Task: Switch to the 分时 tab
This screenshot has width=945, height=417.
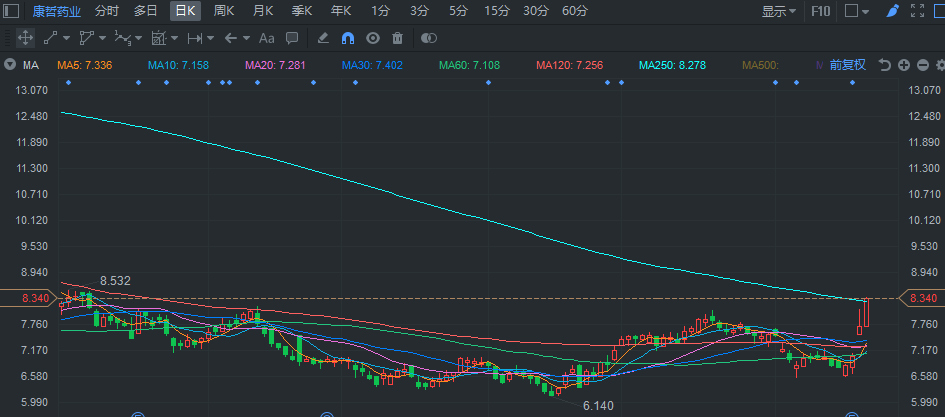Action: [x=107, y=11]
